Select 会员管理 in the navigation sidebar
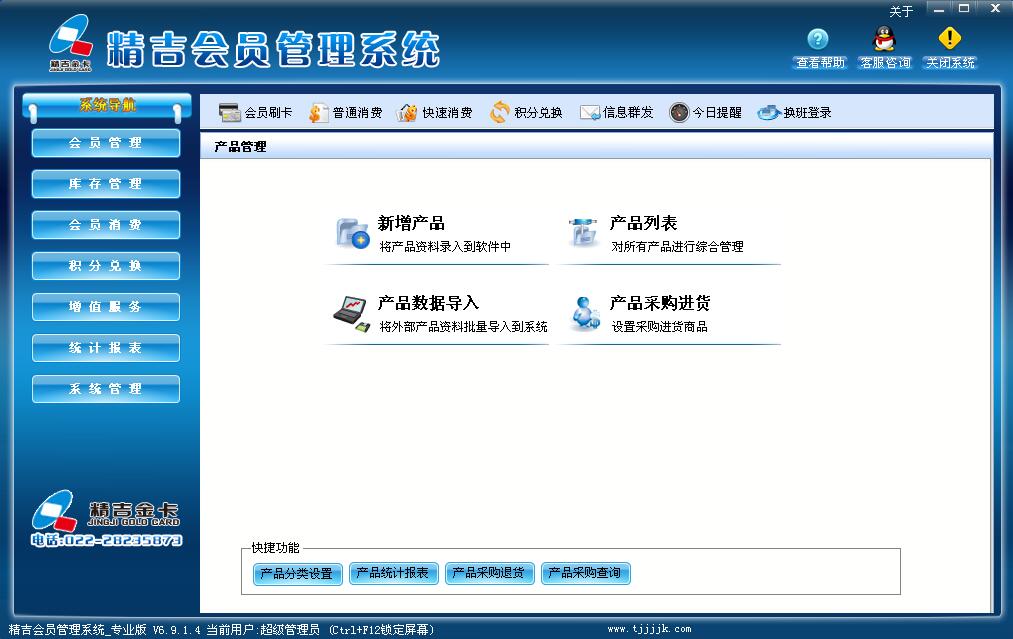Viewport: 1013px width, 639px height. (x=106, y=143)
